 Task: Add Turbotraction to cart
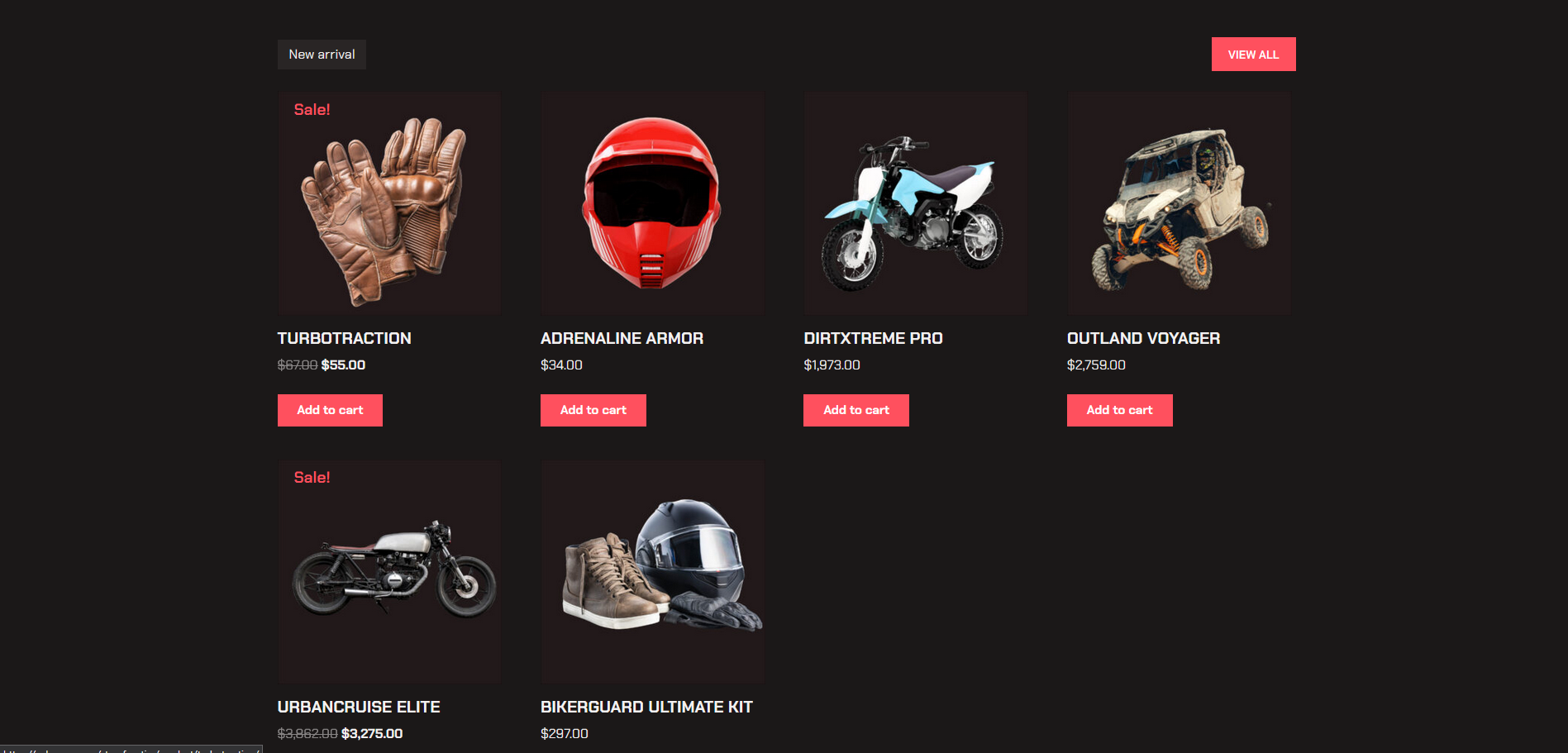pos(330,410)
